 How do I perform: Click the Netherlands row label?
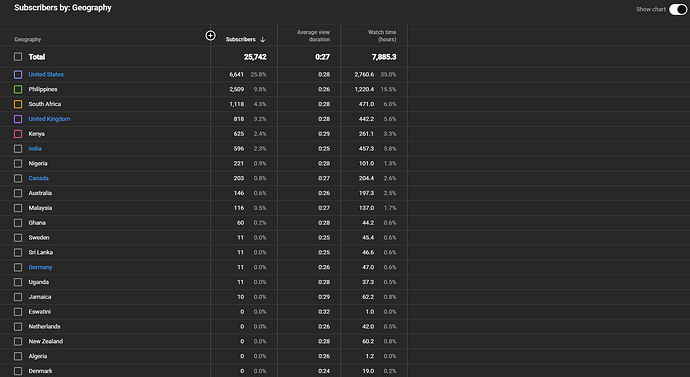click(44, 326)
